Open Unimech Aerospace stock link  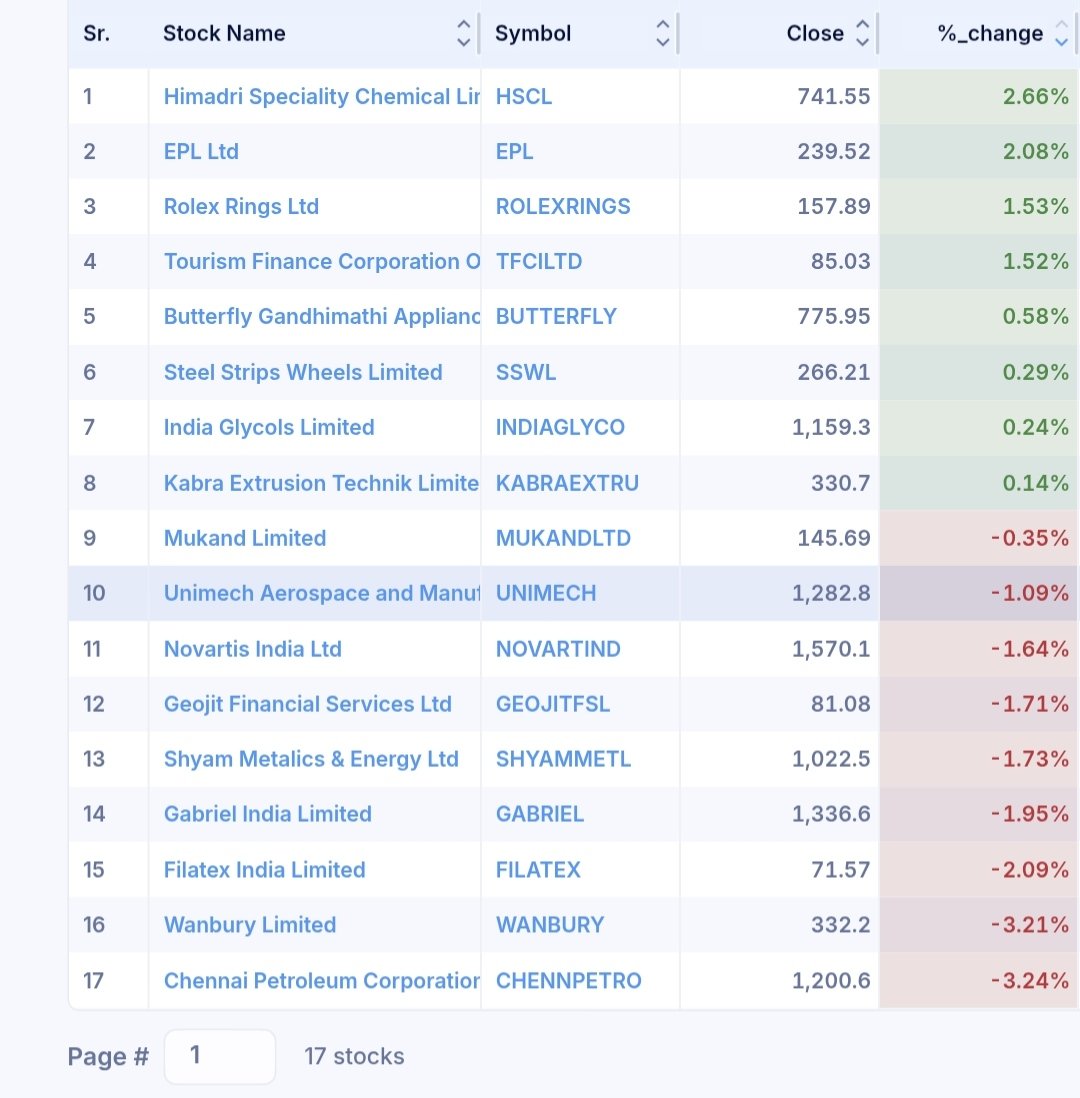pyautogui.click(x=321, y=593)
